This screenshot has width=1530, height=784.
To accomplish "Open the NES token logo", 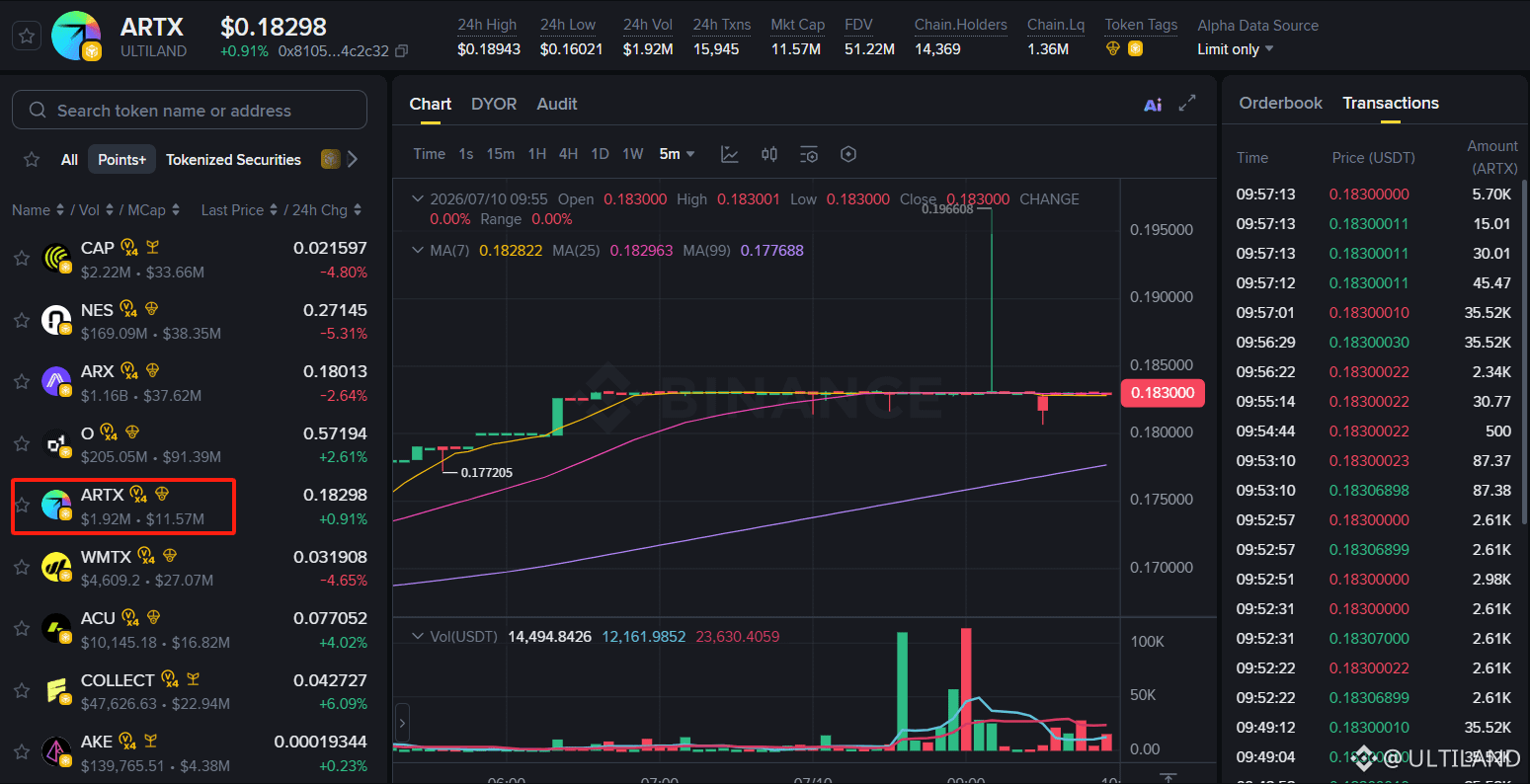I will [56, 320].
